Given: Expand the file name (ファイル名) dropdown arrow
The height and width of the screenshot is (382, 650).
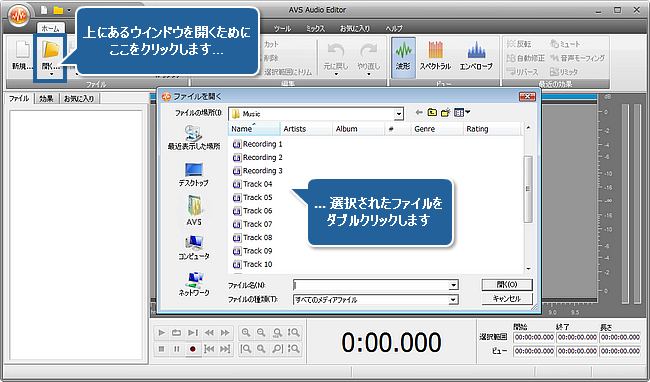Looking at the screenshot, I should coord(454,285).
